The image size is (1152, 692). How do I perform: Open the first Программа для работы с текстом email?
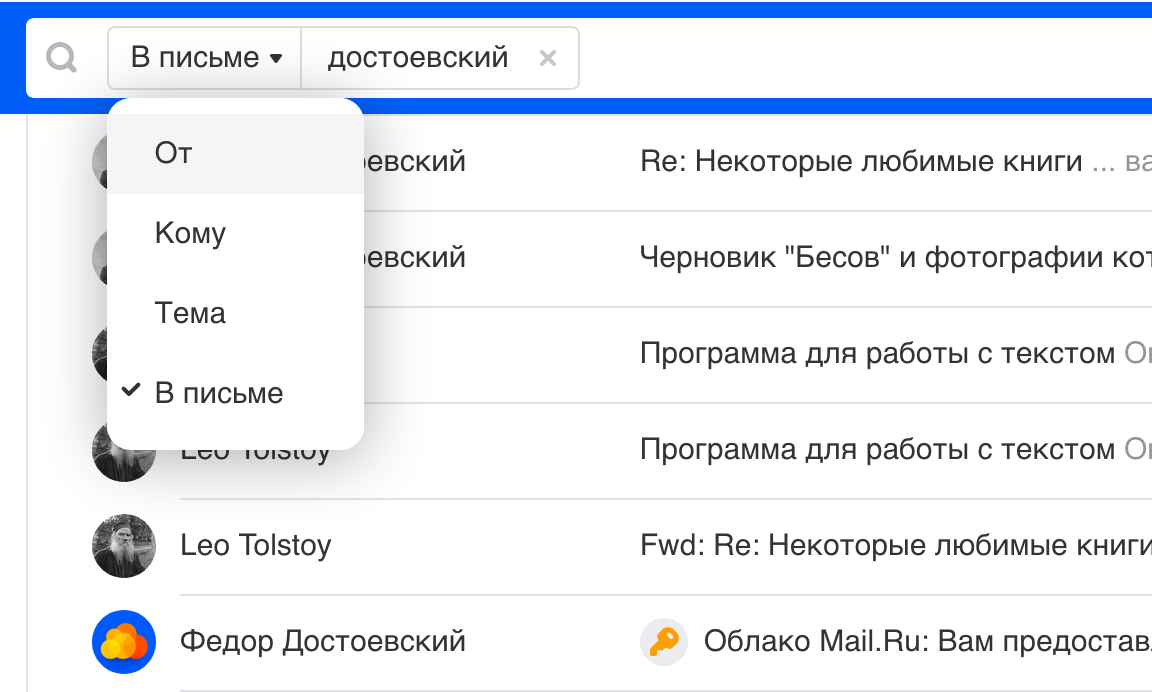click(x=878, y=353)
